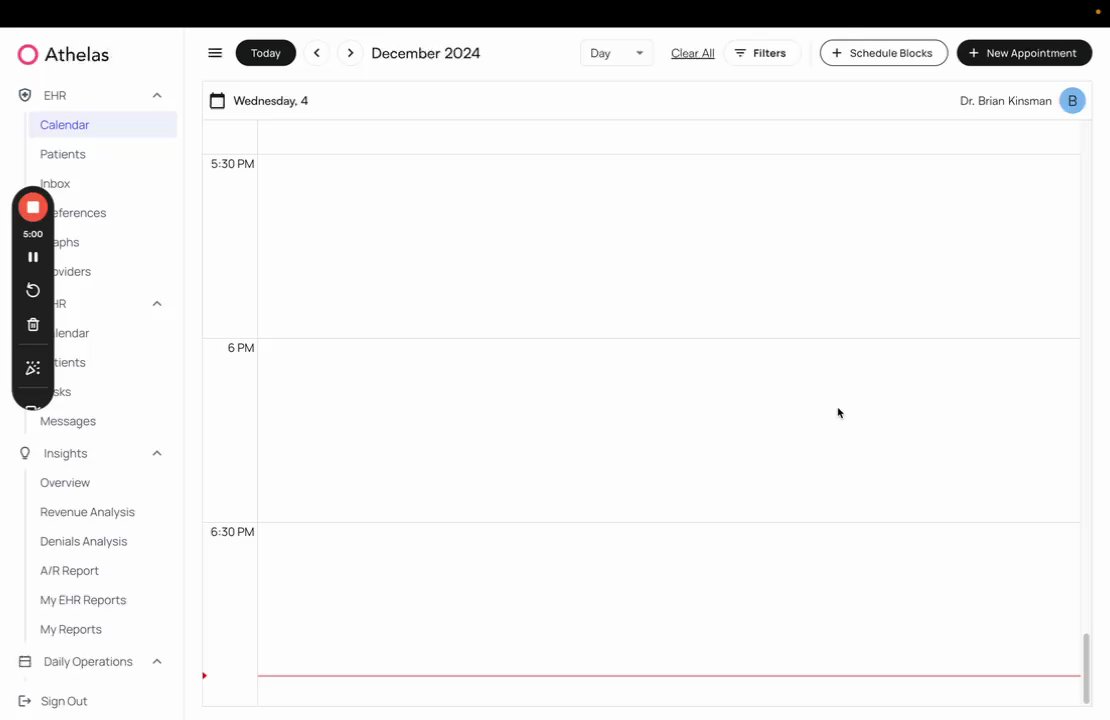
Task: Collapse the top EHR section chevron
Action: point(157,95)
